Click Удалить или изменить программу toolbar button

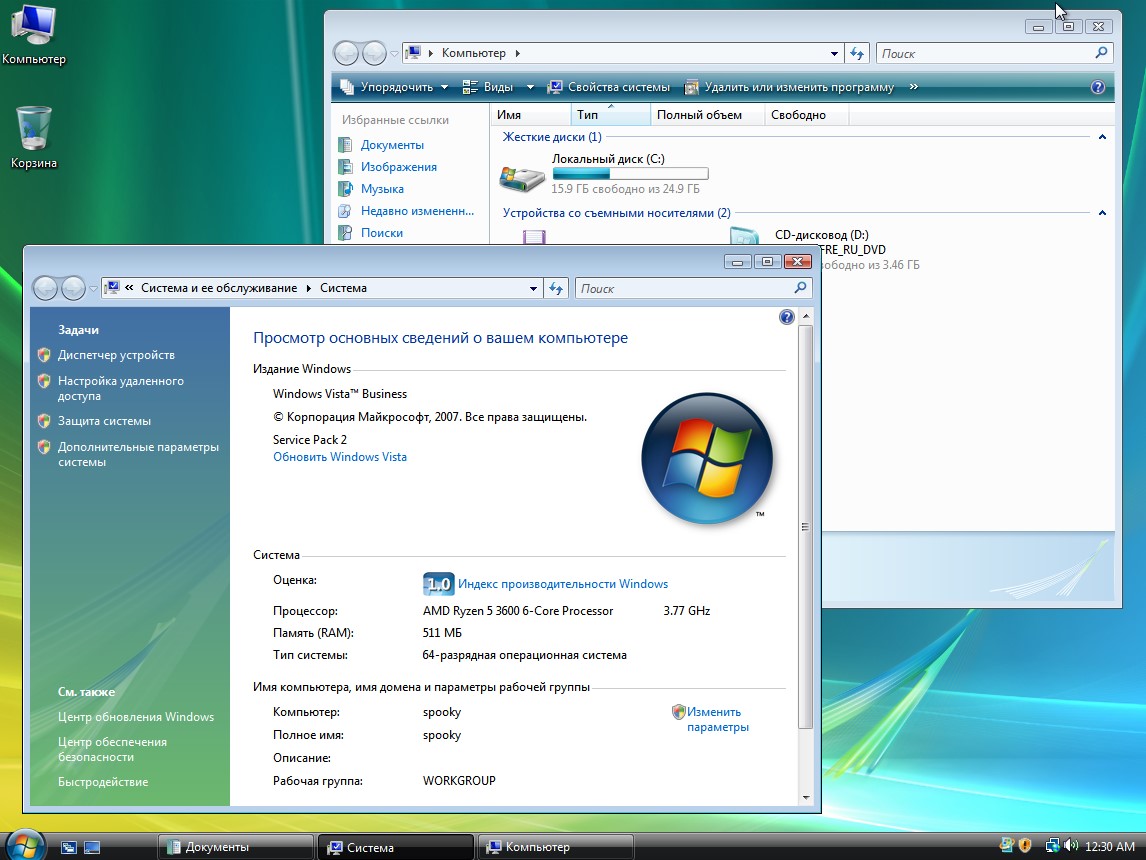click(789, 87)
